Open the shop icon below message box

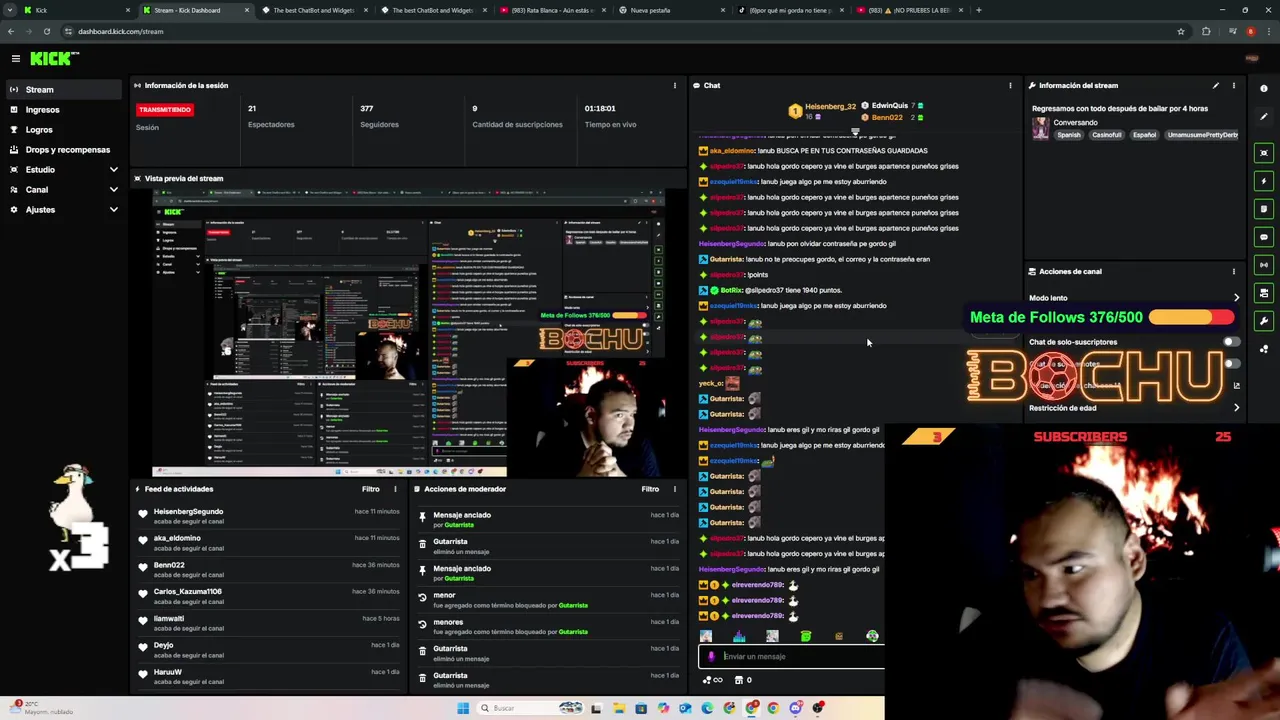(739, 680)
